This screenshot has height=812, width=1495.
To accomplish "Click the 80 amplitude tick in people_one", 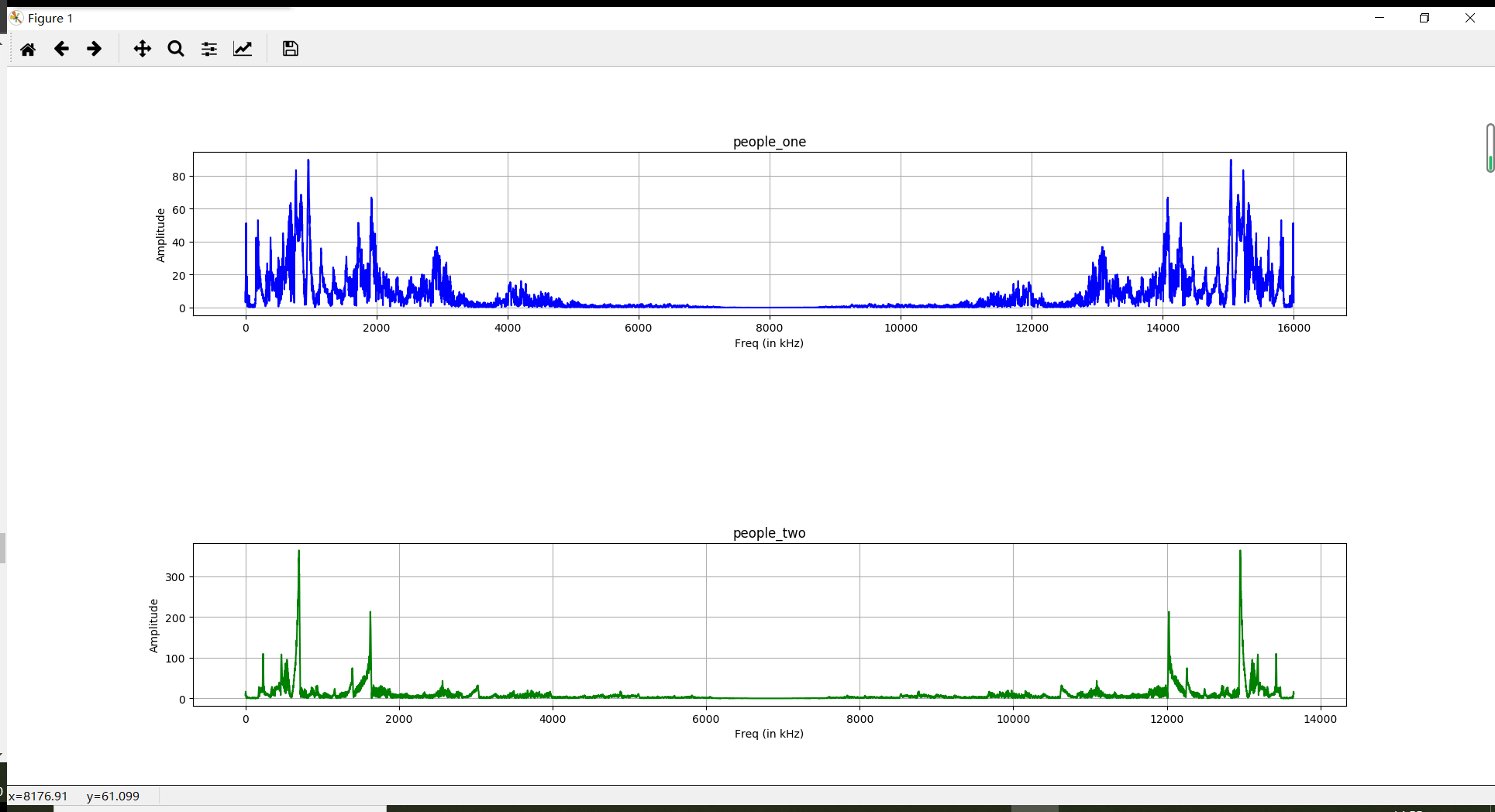I will tap(179, 177).
